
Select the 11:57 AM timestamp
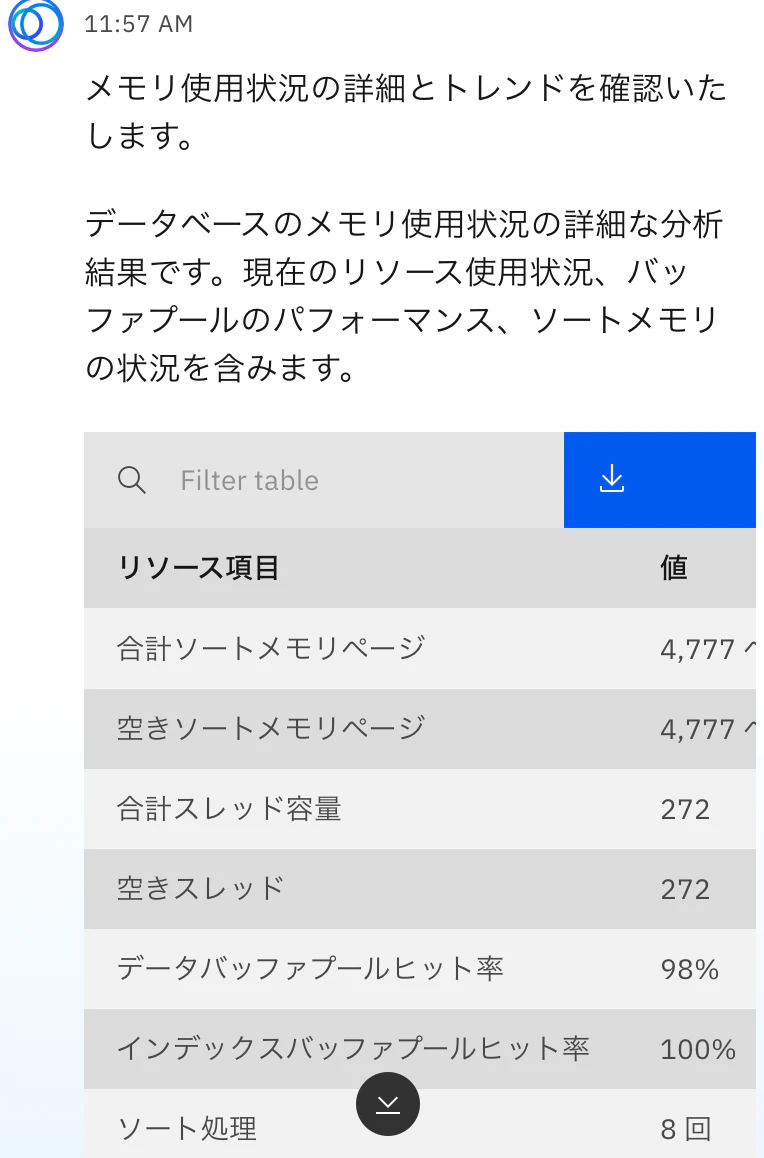point(141,25)
